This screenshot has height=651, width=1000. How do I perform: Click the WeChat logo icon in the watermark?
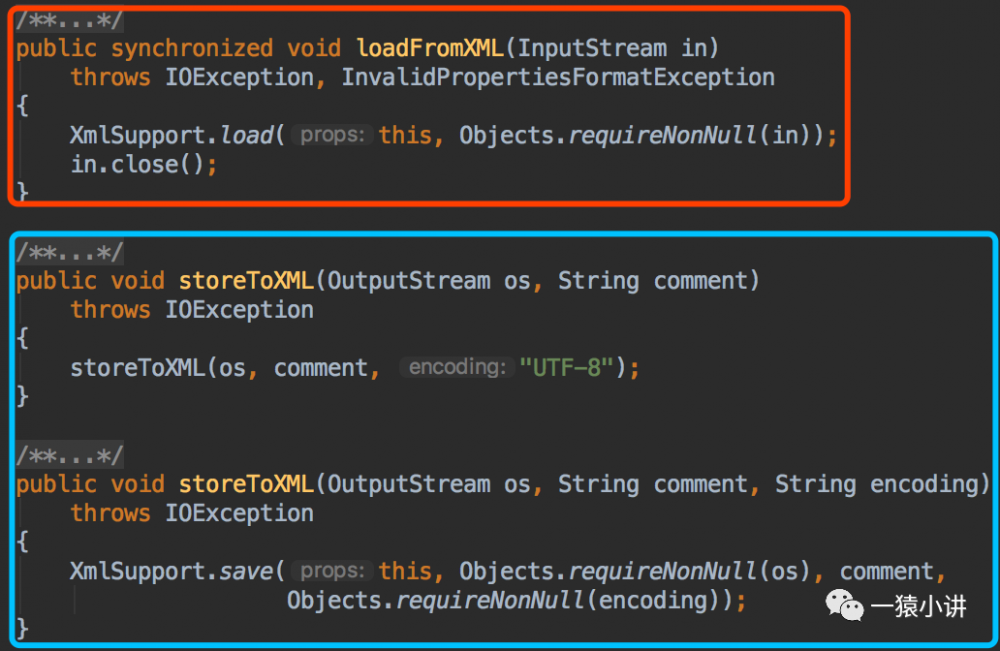tap(844, 605)
